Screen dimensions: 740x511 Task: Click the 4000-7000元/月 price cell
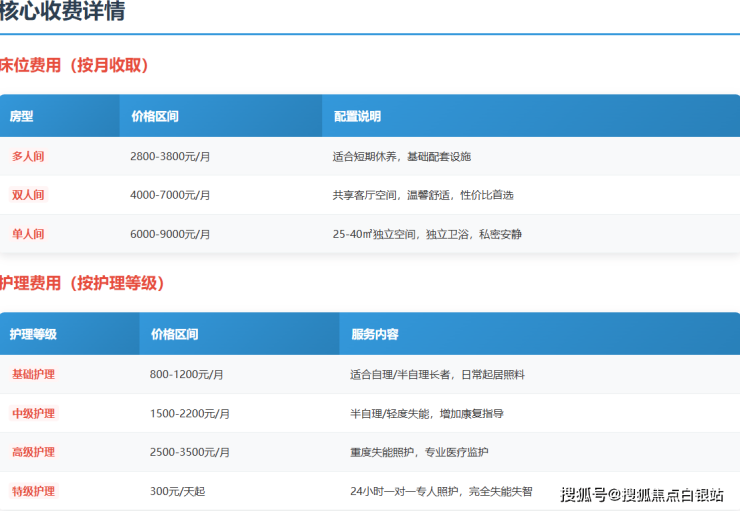(170, 195)
